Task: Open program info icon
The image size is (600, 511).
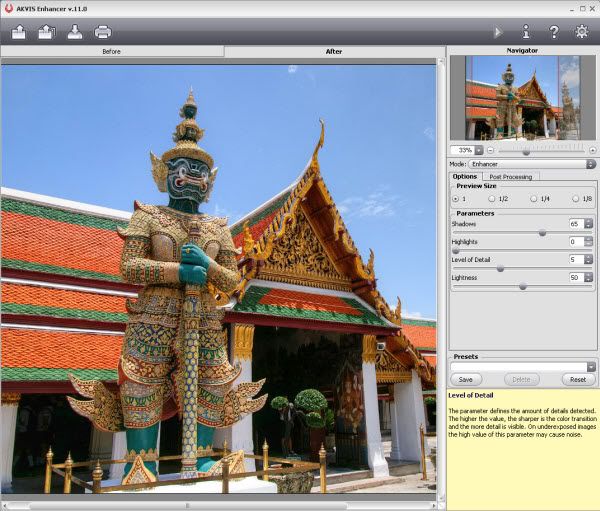Action: click(526, 32)
